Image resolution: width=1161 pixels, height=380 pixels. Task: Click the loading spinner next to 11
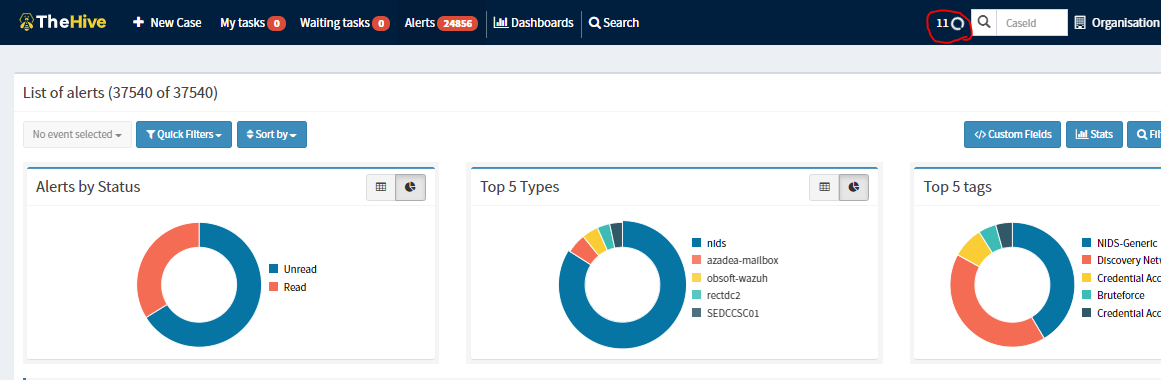click(x=957, y=24)
